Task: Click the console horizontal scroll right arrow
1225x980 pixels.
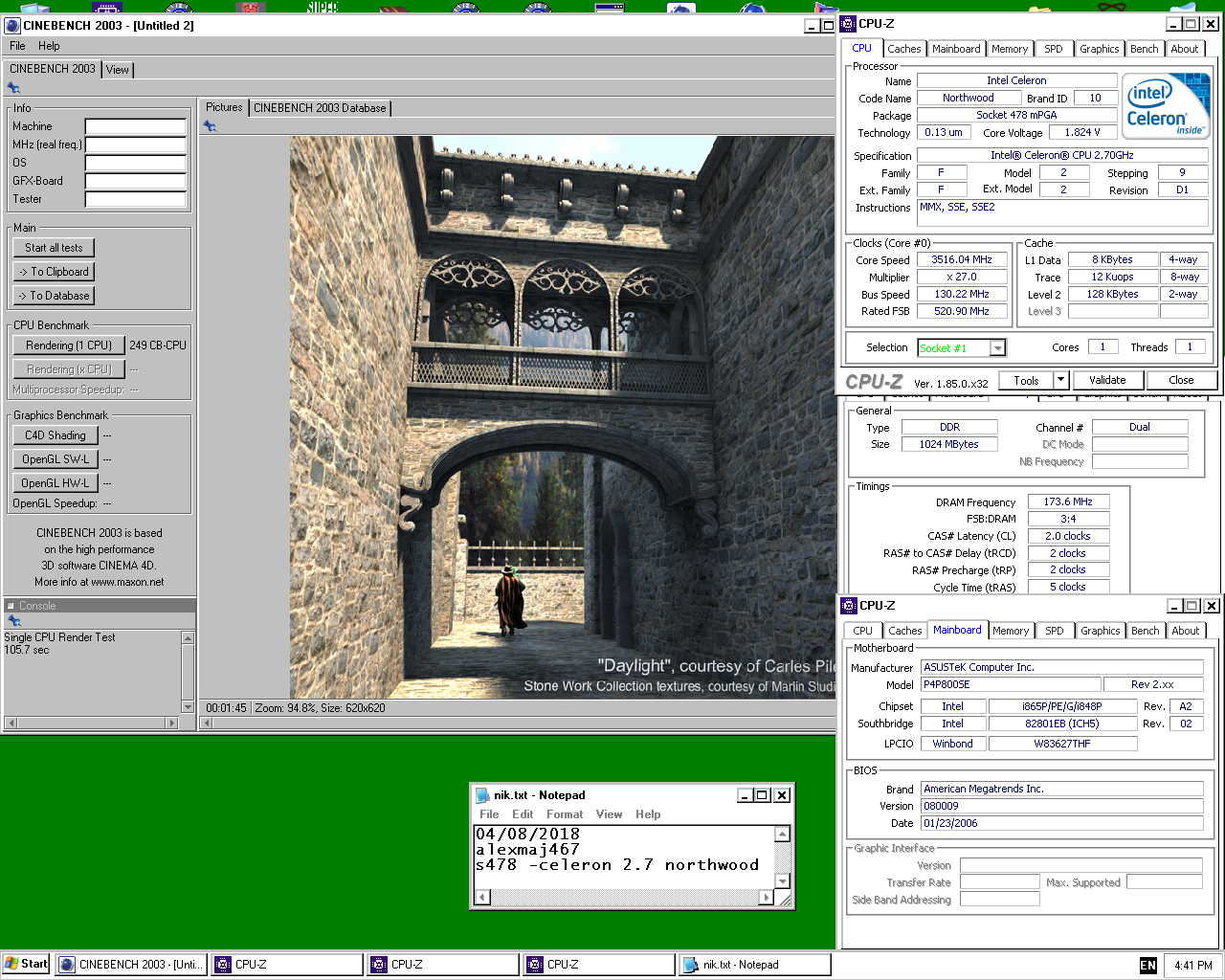Action: click(x=172, y=723)
